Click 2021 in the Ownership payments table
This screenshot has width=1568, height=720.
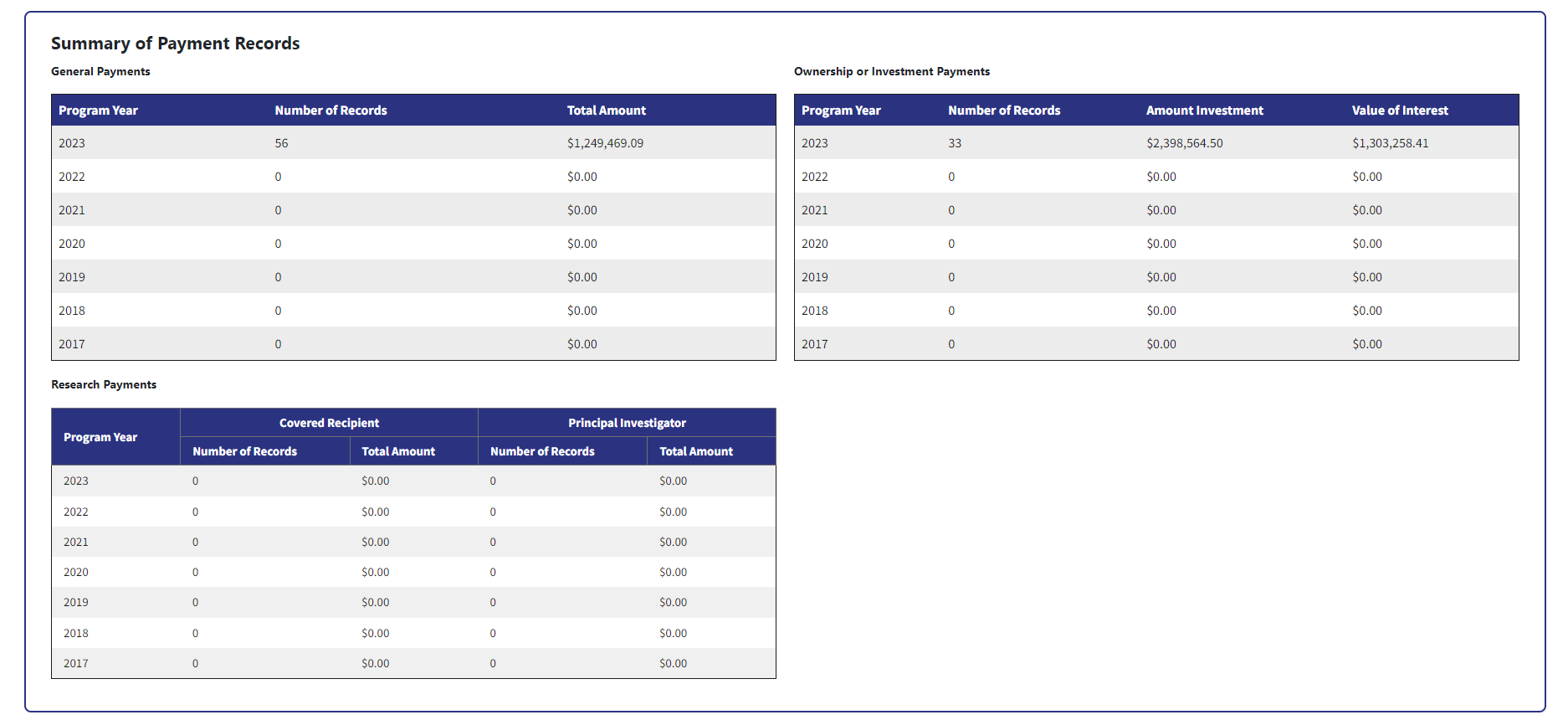815,210
